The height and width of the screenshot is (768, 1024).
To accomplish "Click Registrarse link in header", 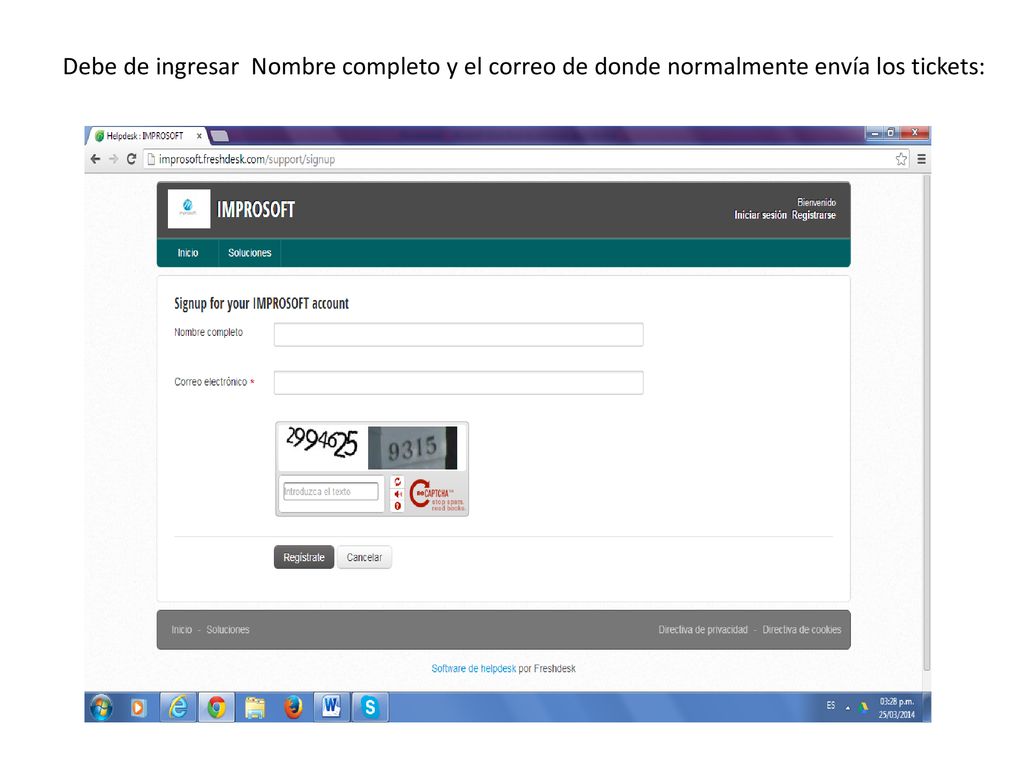I will [814, 215].
